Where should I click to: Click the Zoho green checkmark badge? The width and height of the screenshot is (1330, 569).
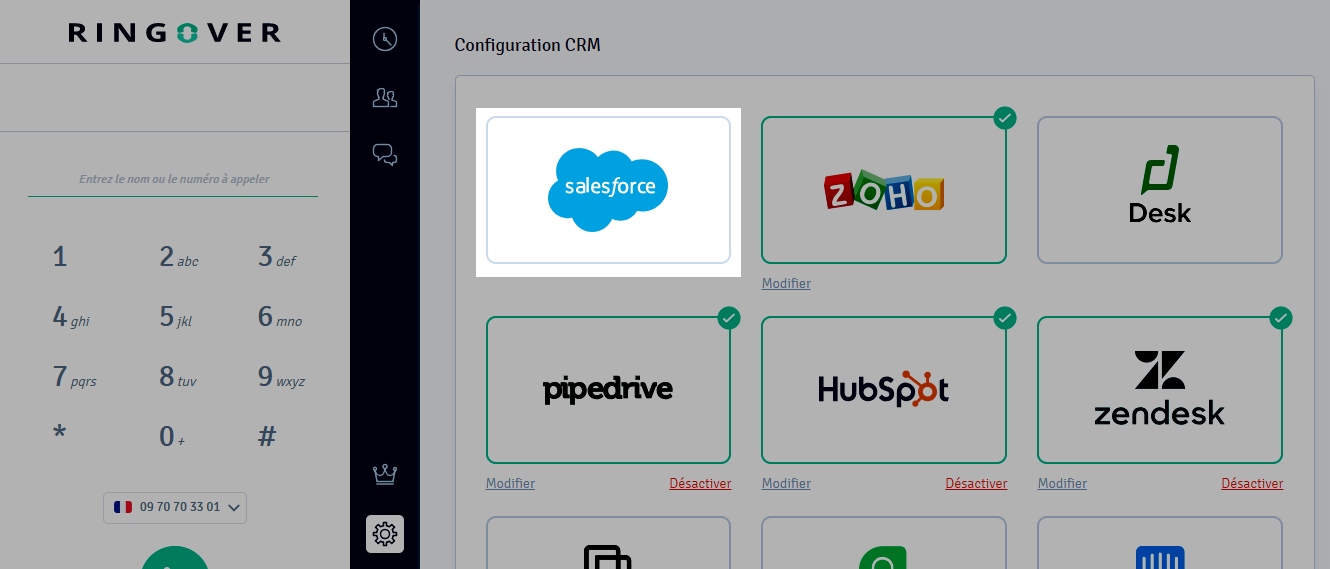[1005, 118]
